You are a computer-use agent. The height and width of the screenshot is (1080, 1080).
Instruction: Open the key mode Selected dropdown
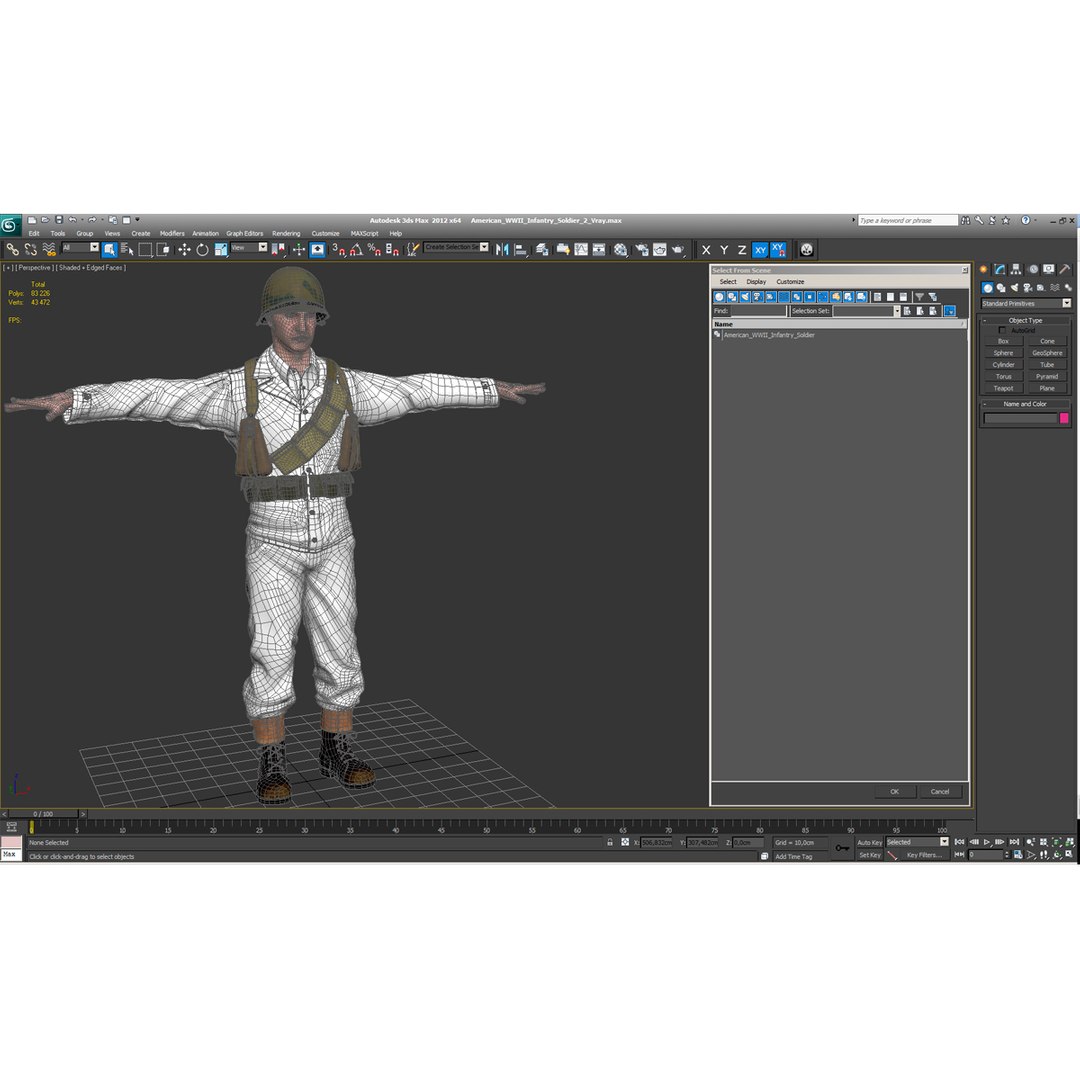[917, 842]
